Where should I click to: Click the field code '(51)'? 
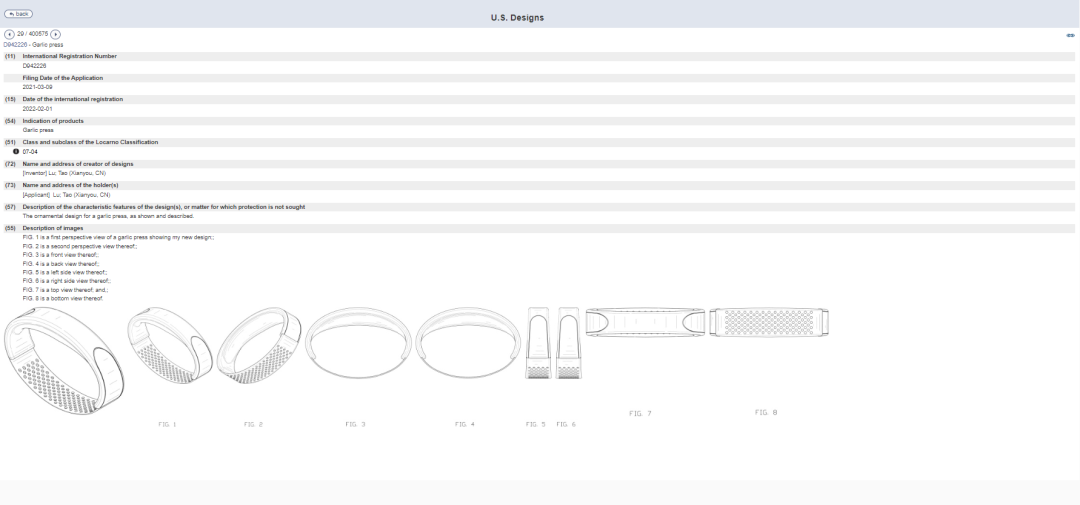pyautogui.click(x=10, y=143)
